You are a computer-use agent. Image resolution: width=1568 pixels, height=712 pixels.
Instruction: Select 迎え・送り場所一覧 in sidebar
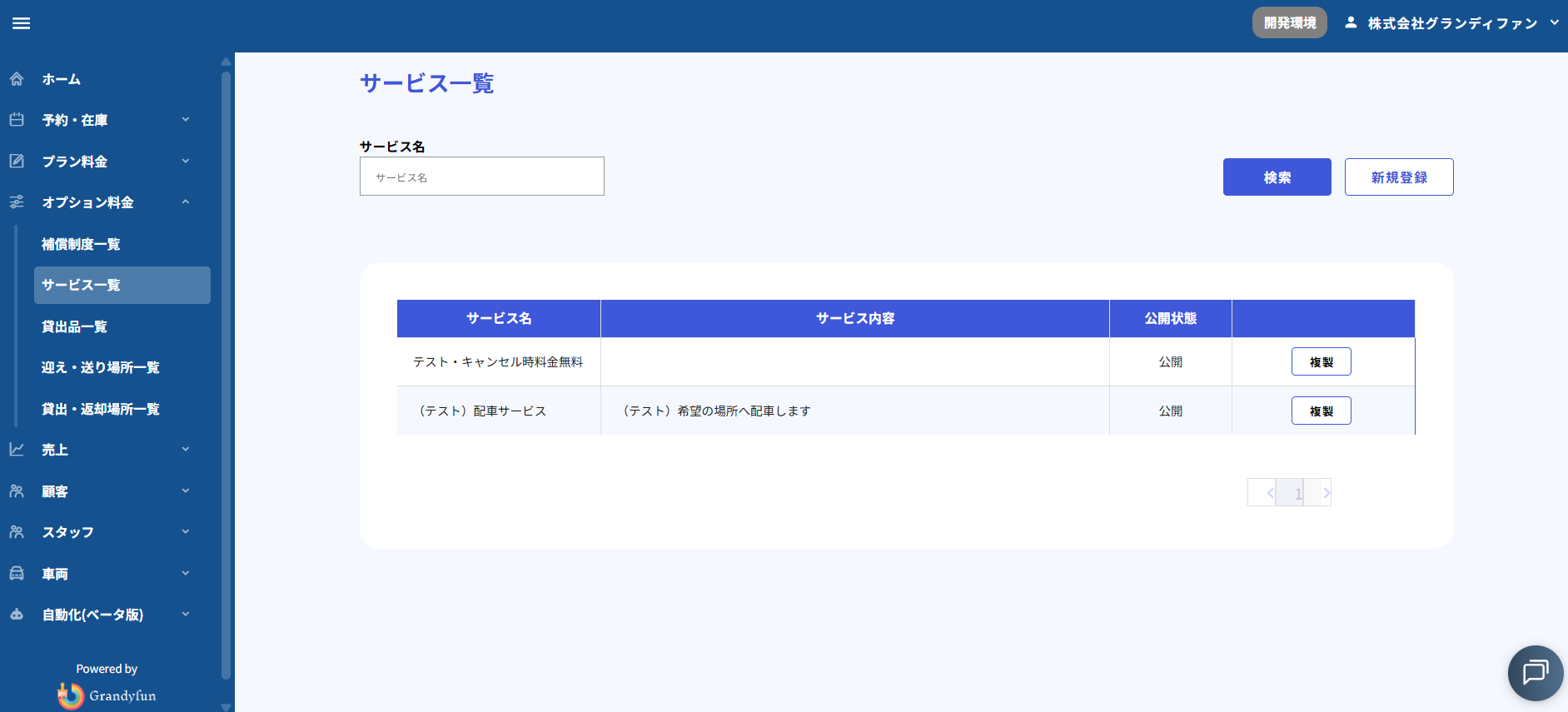tap(100, 367)
